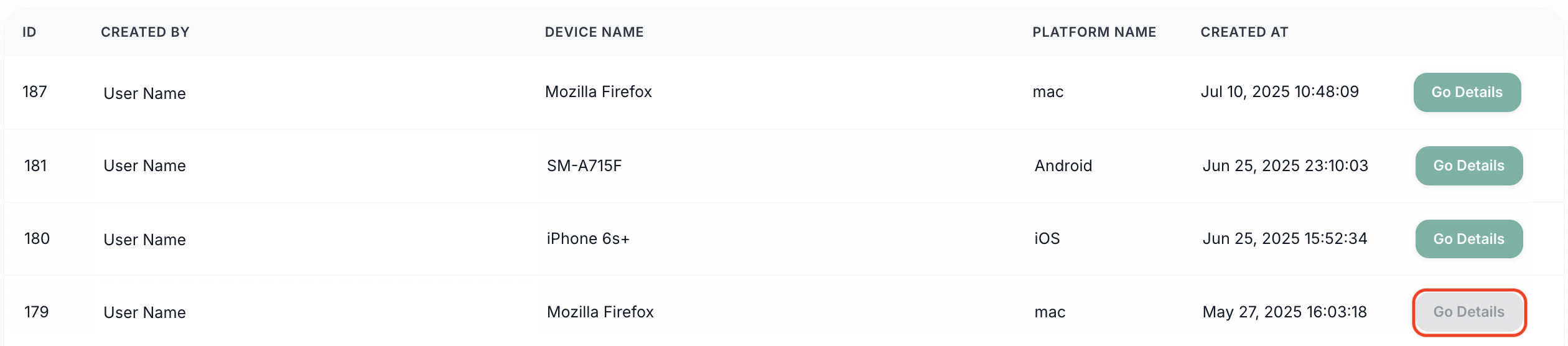The height and width of the screenshot is (346, 1568).
Task: Click the Created At column header
Action: pyautogui.click(x=1244, y=32)
